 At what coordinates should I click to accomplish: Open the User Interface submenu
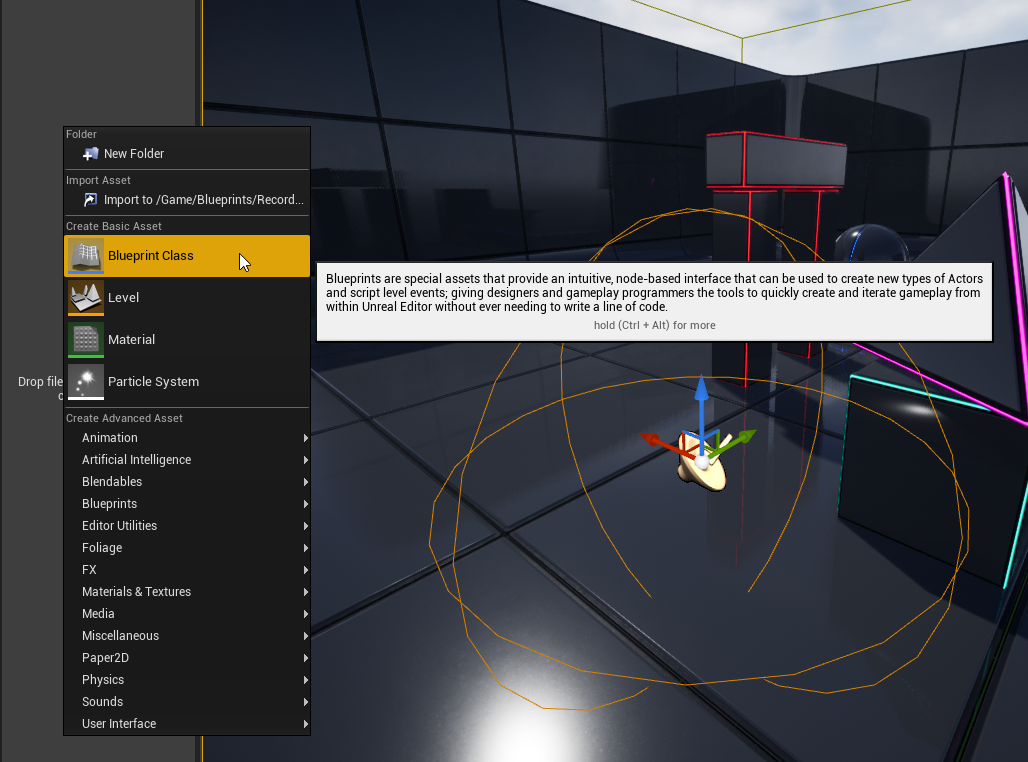point(187,724)
